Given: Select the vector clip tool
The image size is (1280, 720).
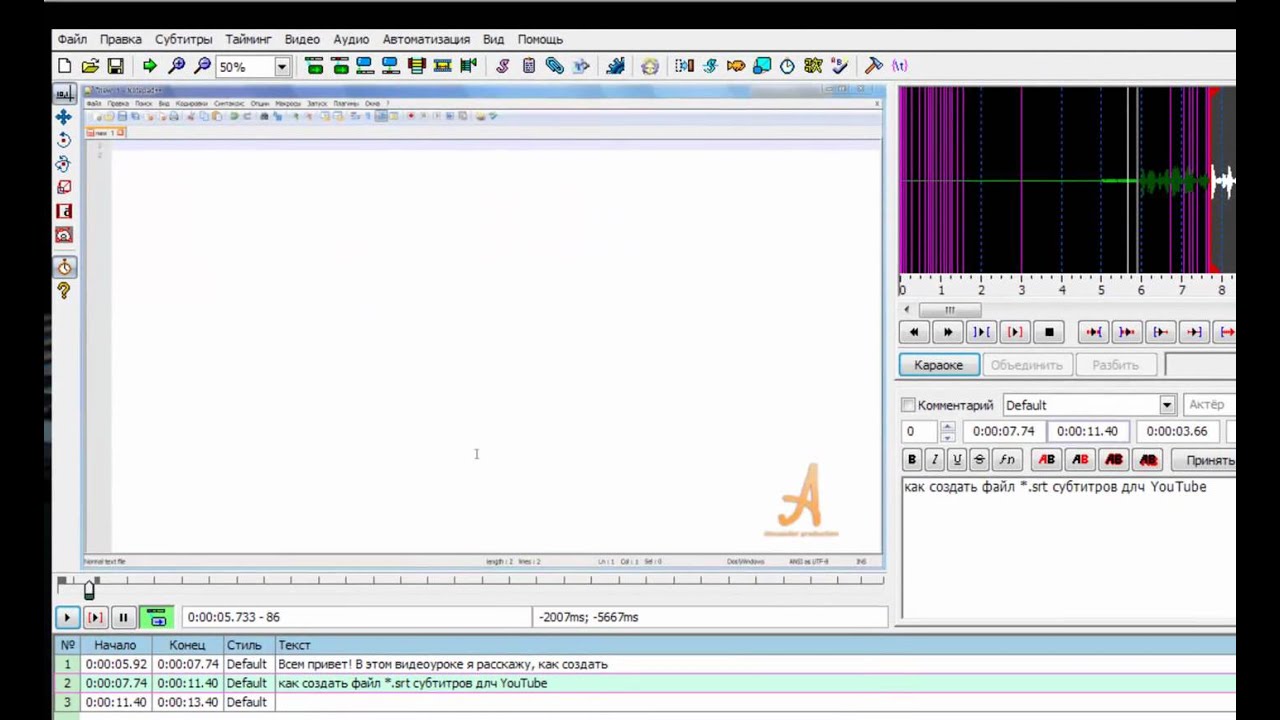Looking at the screenshot, I should [x=64, y=235].
